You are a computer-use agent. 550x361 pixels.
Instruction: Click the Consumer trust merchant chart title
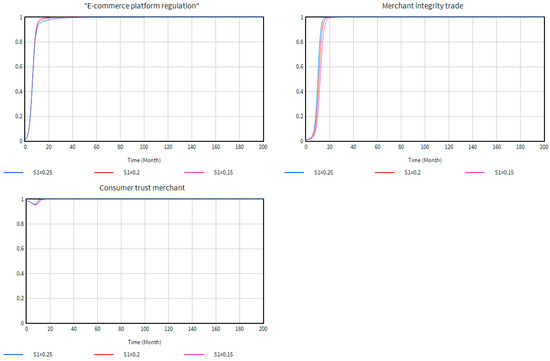(x=142, y=188)
